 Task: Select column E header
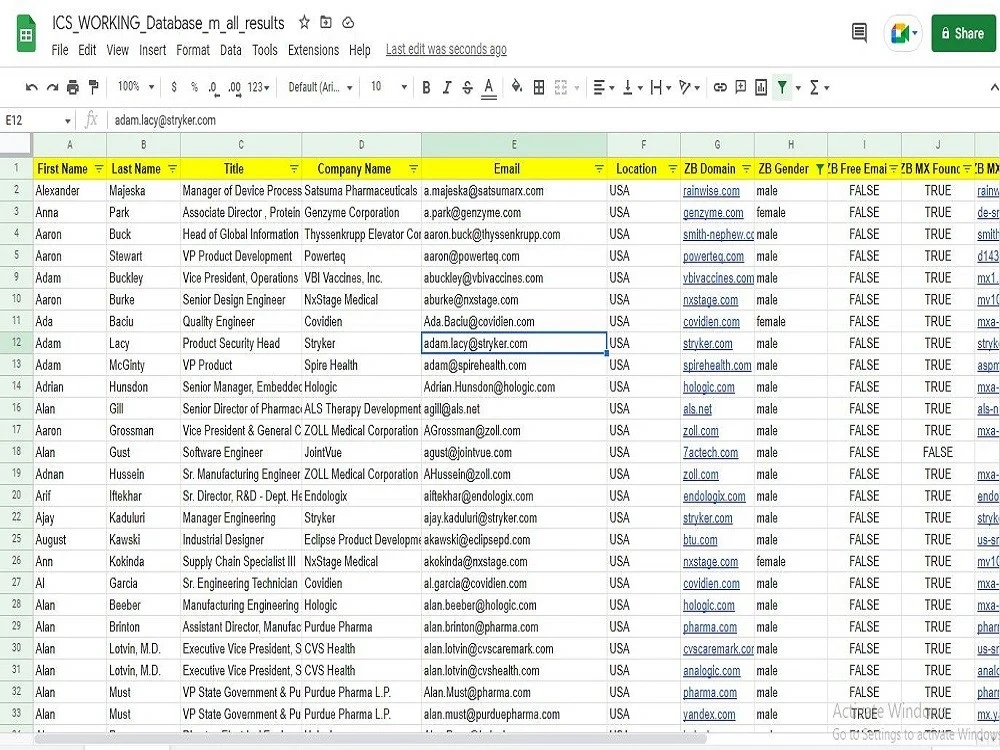point(514,145)
